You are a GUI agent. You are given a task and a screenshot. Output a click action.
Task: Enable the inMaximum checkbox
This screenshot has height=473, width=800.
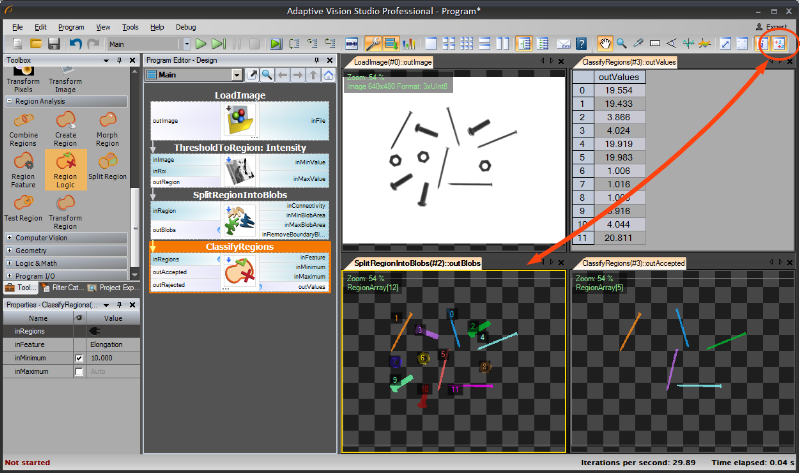79,372
